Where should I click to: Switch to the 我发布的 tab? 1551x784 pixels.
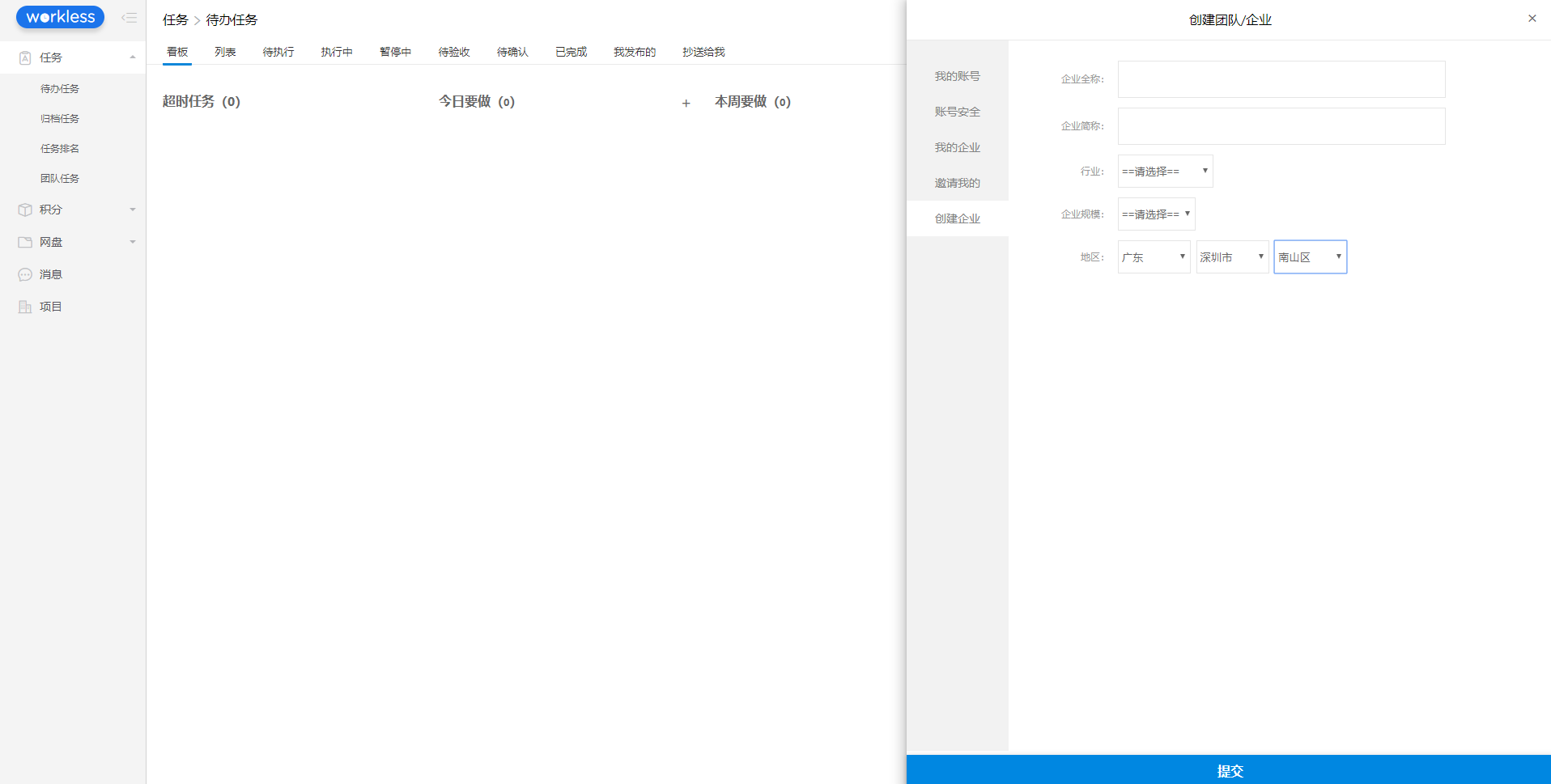coord(635,51)
